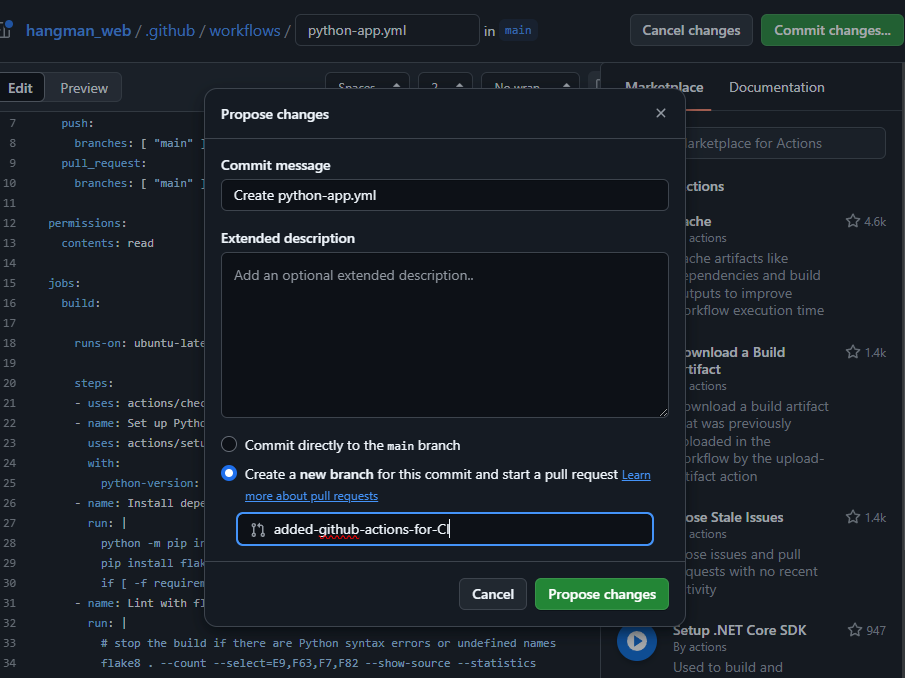Viewport: 905px width, 678px height.
Task: Open the Download a Build Artifact action
Action: [733, 361]
